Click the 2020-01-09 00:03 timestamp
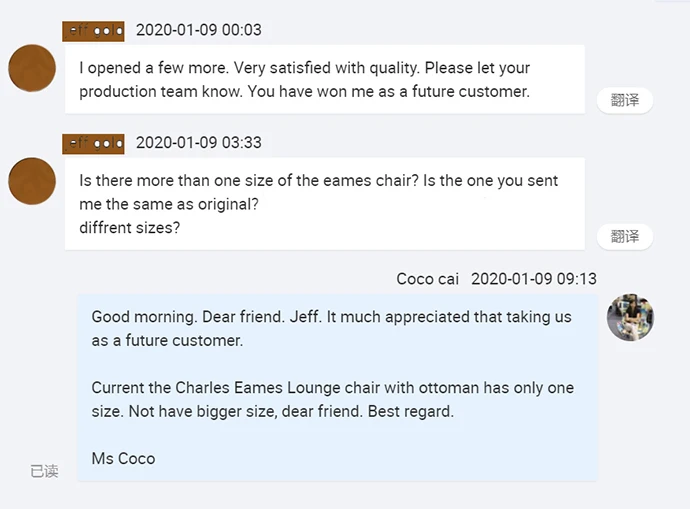Viewport: 690px width, 509px height. click(198, 30)
